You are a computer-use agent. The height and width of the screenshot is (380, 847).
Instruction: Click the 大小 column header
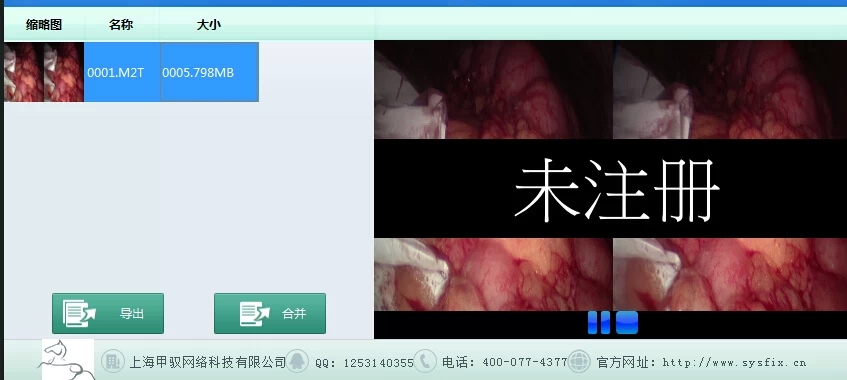tap(209, 24)
